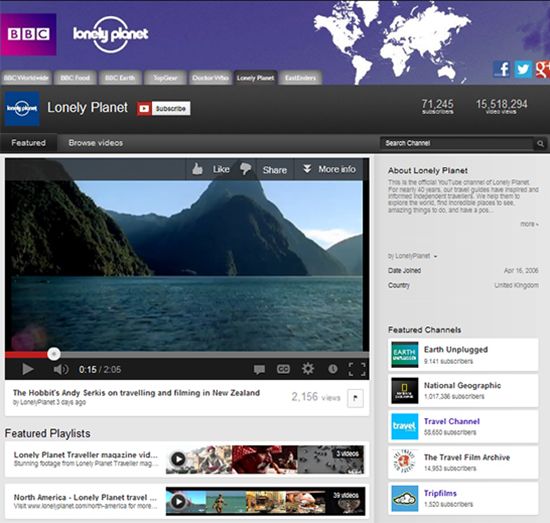
Task: Click in the Search Channel field
Action: click(458, 143)
